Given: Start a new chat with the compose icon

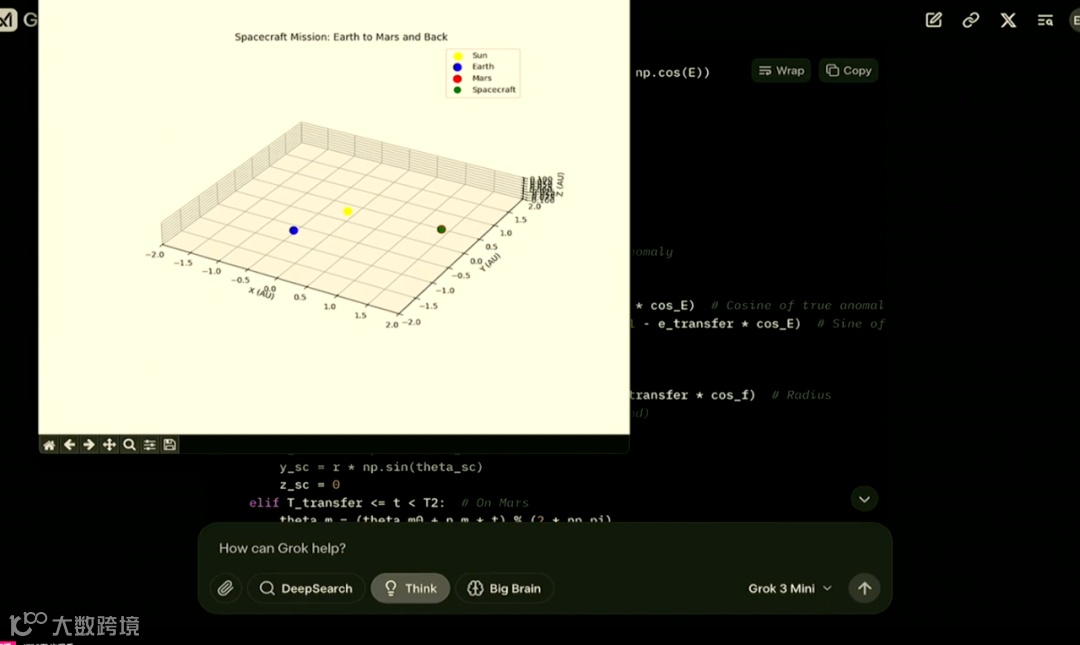Looking at the screenshot, I should click(x=933, y=20).
